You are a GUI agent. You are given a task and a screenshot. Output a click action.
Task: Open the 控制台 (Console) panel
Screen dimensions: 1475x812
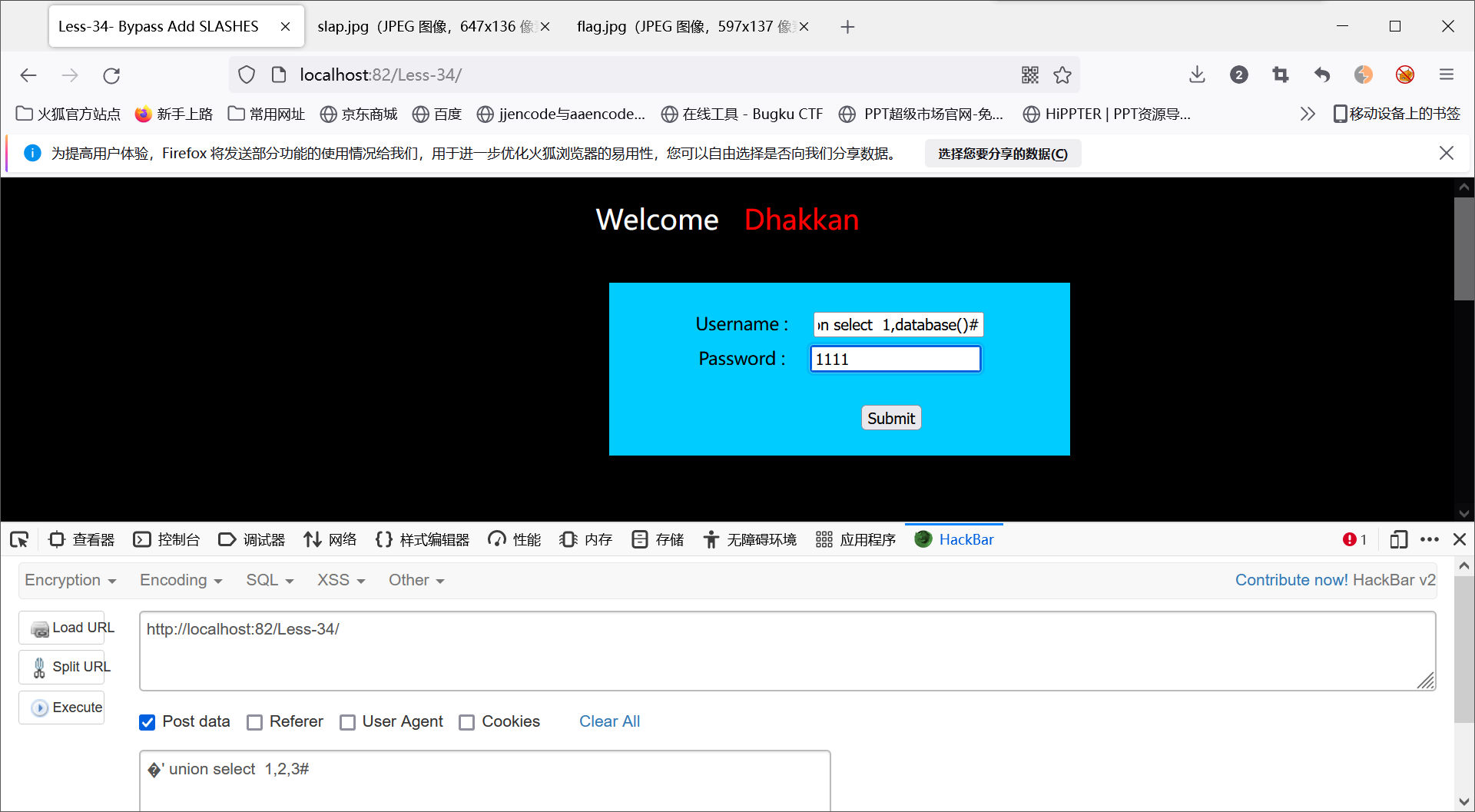[166, 539]
